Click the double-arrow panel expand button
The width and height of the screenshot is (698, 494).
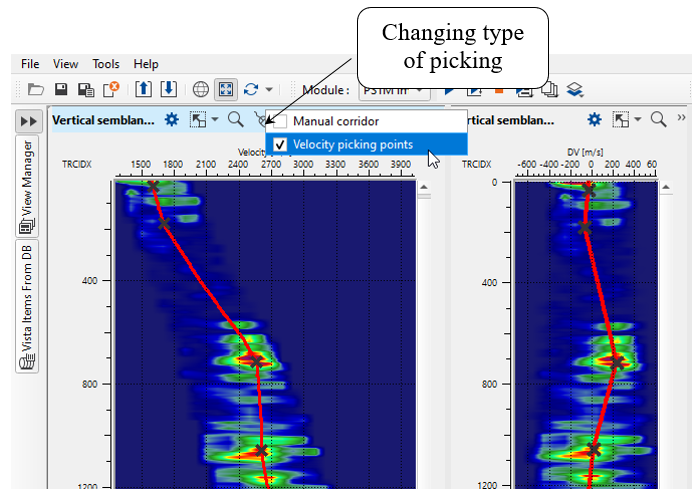pos(28,120)
